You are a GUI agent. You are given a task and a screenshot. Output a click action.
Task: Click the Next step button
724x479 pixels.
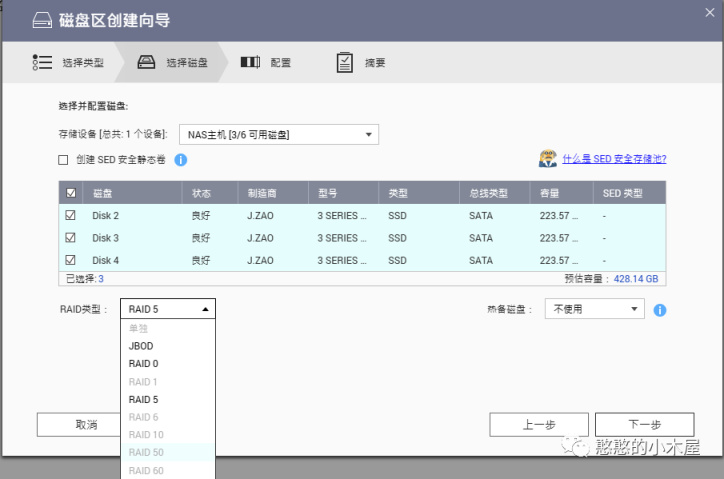(645, 424)
